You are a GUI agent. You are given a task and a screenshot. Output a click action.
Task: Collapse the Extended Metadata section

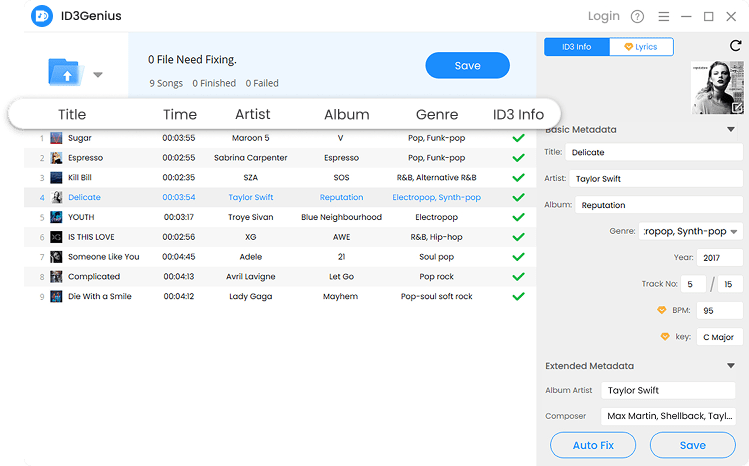pos(730,366)
